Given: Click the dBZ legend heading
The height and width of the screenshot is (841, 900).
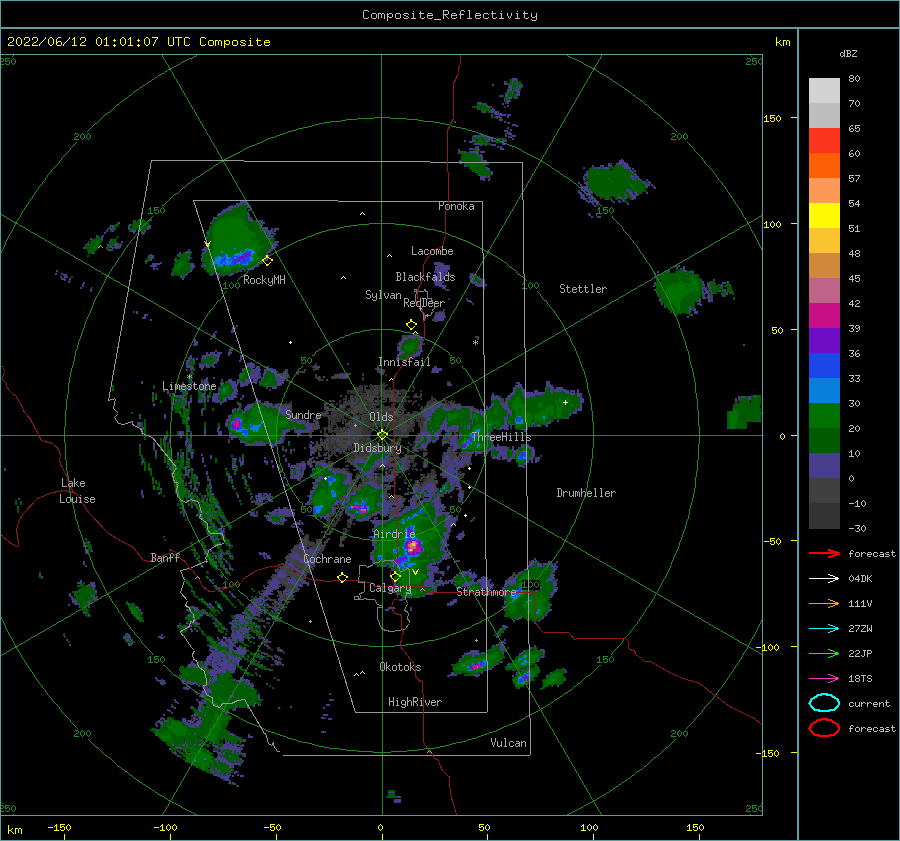Looking at the screenshot, I should point(848,53).
